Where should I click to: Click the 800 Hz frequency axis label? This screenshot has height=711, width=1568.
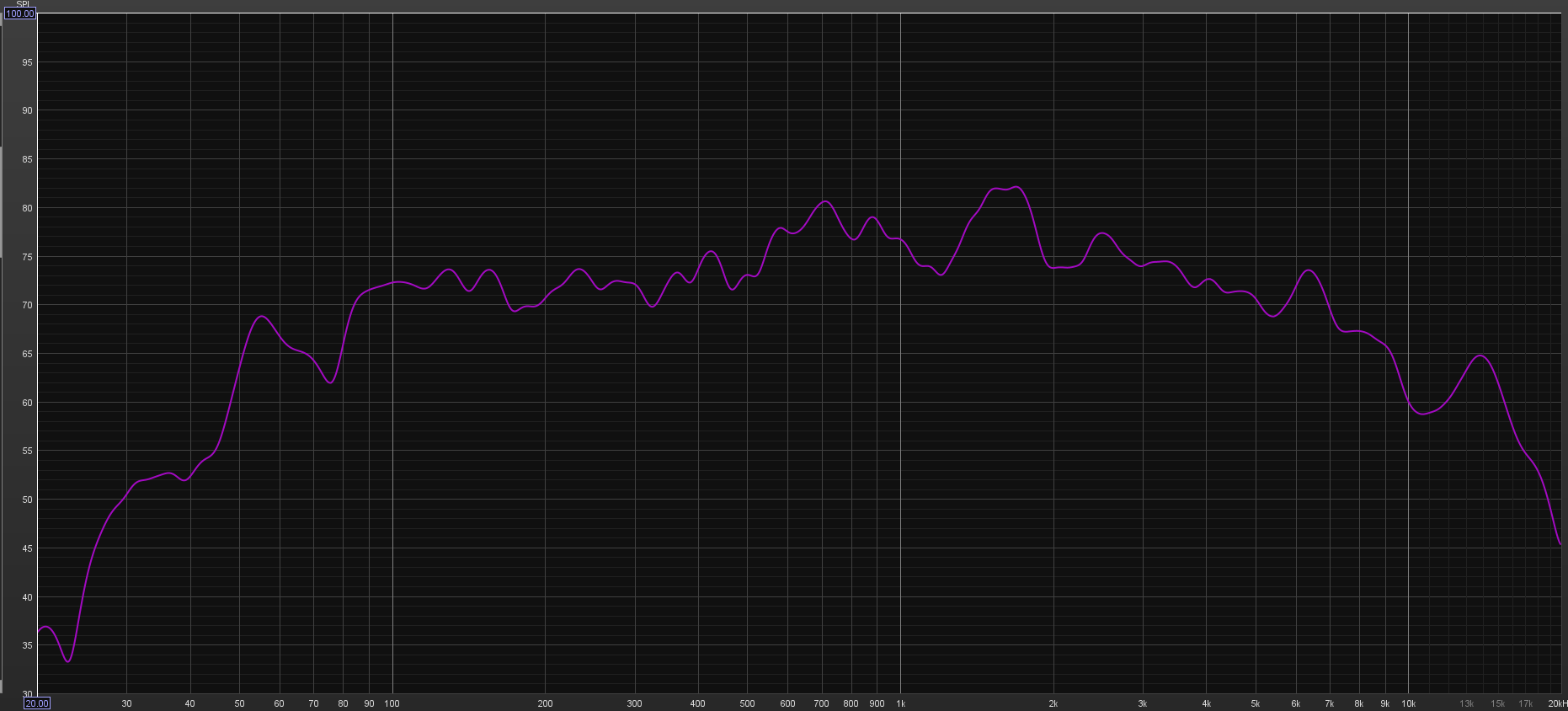coord(851,703)
